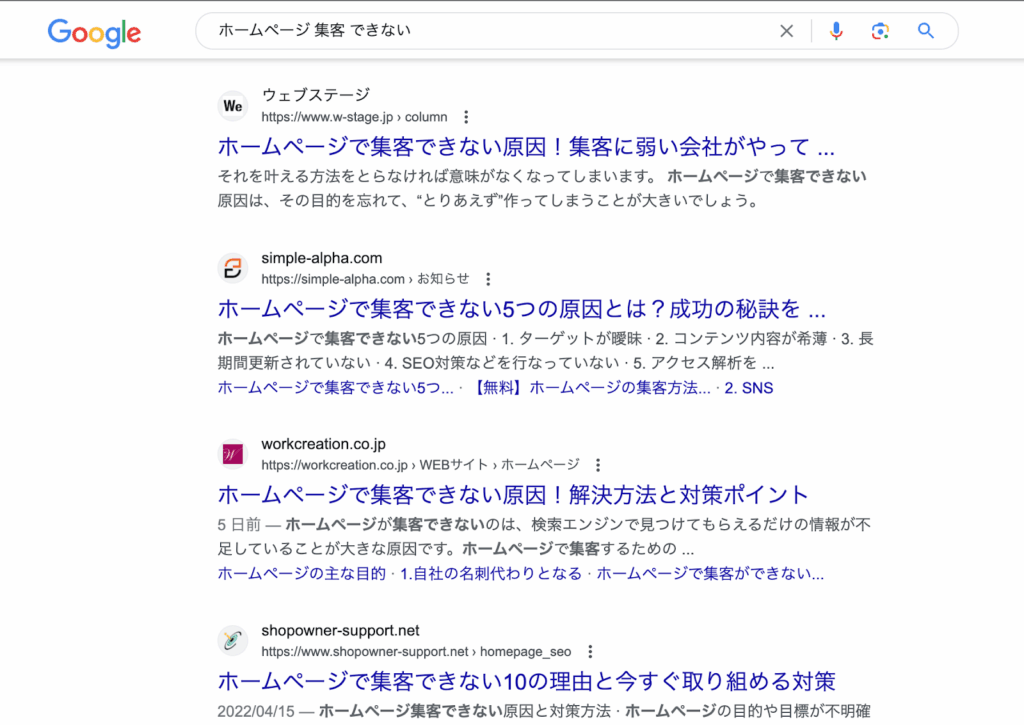
Task: Open result ホームページで集客できない10の理由と今すぐ取り組める対策
Action: pyautogui.click(x=526, y=681)
